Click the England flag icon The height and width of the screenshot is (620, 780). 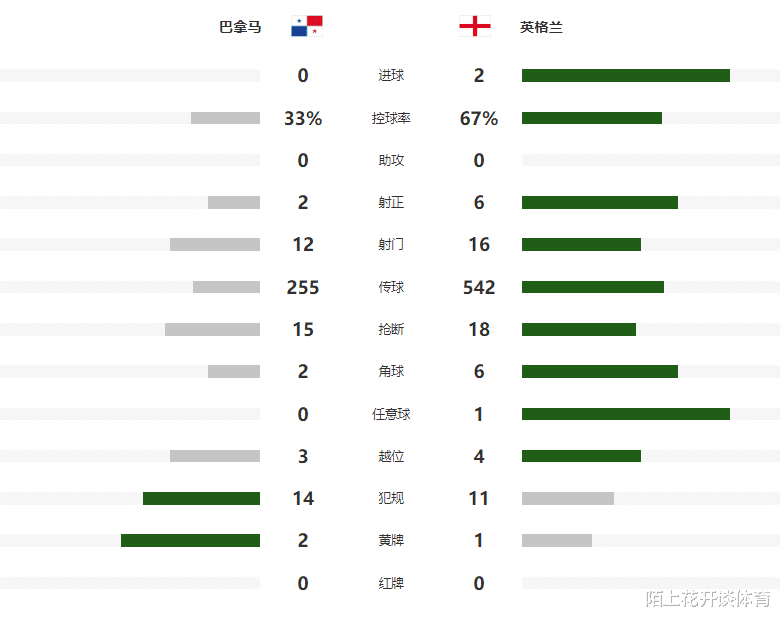point(475,26)
